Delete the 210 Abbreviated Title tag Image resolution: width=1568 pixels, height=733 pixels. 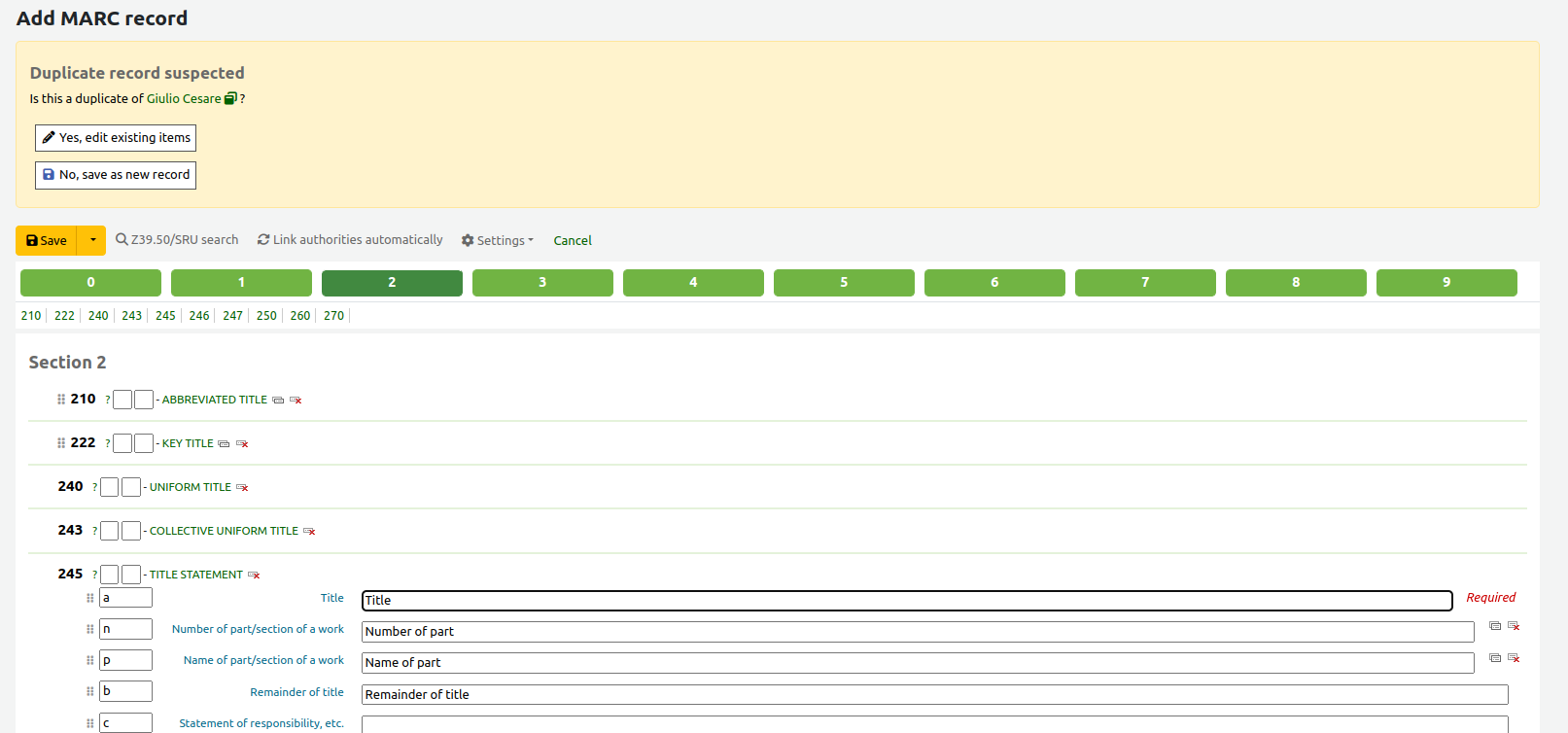click(296, 401)
